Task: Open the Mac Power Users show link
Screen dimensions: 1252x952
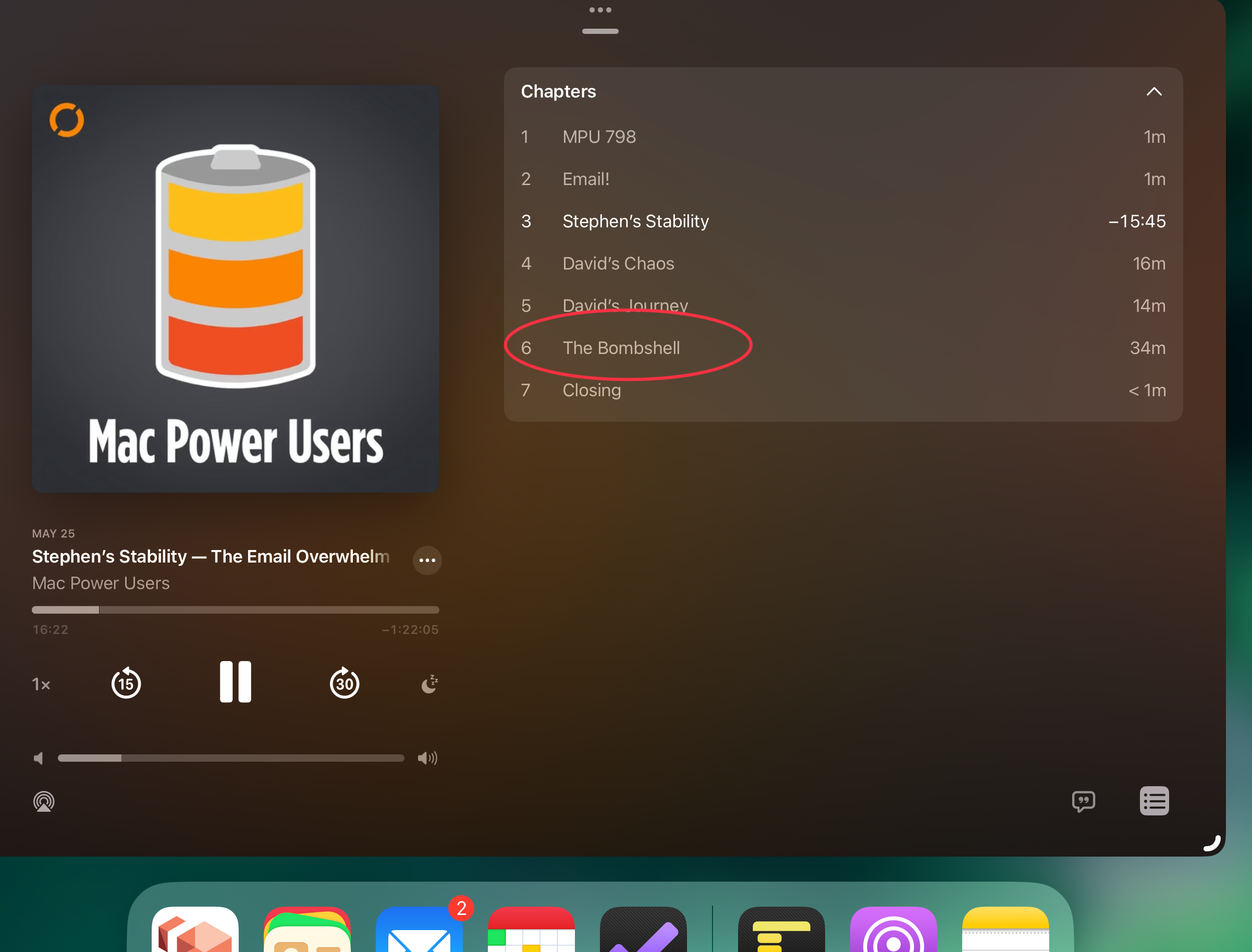Action: (101, 583)
